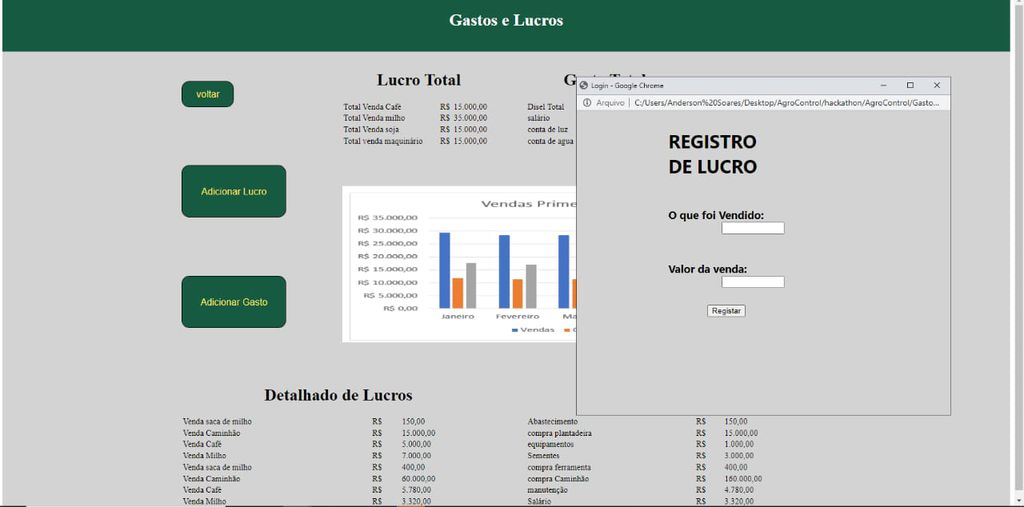The height and width of the screenshot is (507, 1024).
Task: Click the 'Gastos e Lucros' header title
Action: click(x=506, y=20)
